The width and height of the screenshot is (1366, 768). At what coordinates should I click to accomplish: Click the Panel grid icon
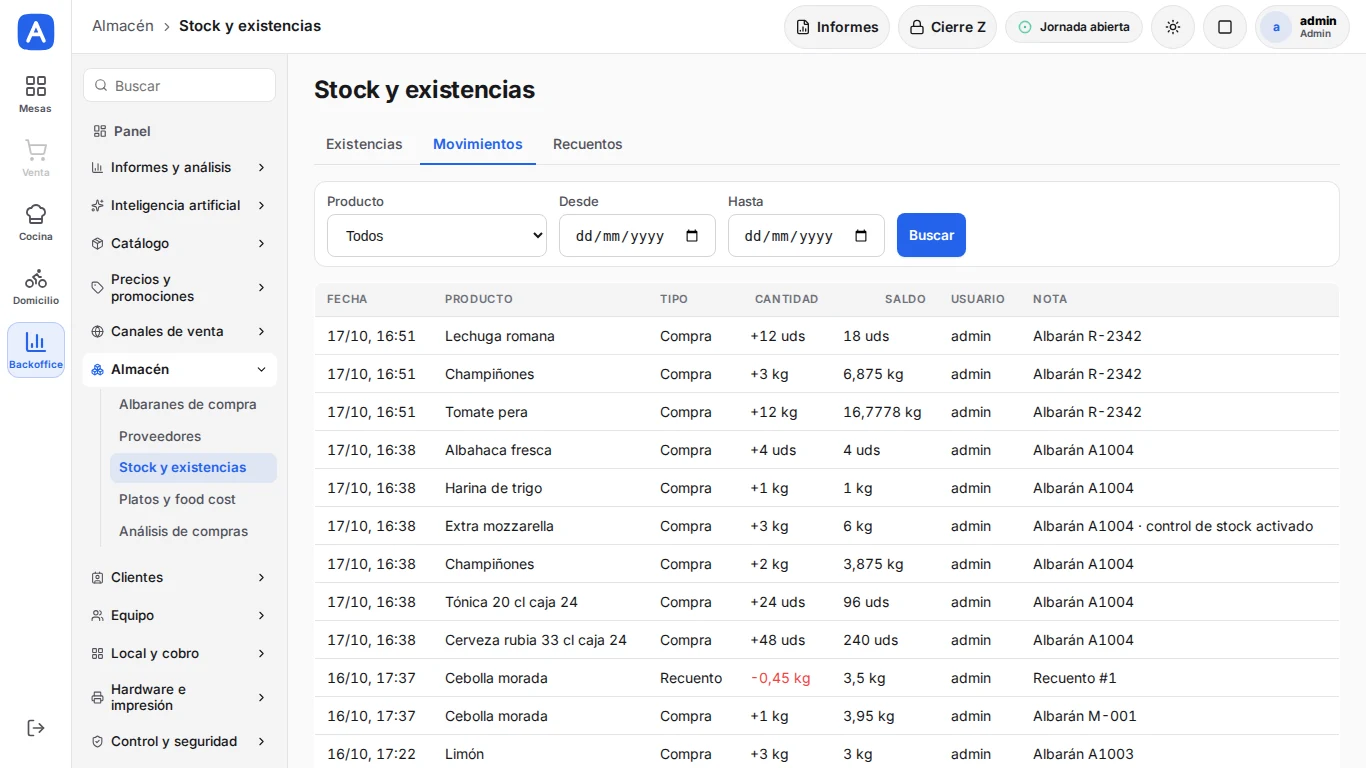point(99,131)
